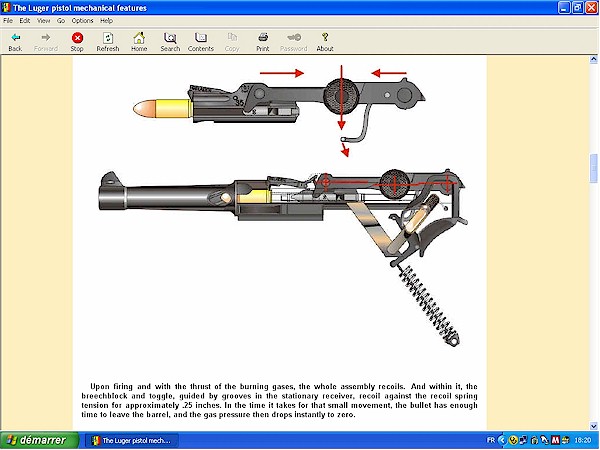Click the Copy toolbar icon
The width and height of the screenshot is (600, 450).
pos(232,37)
